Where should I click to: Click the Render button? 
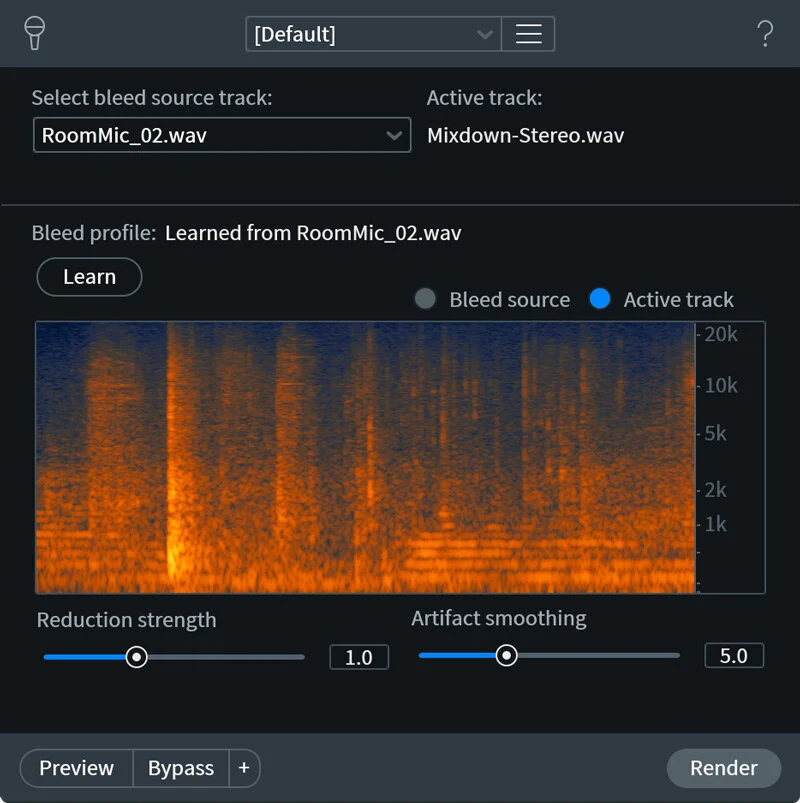pos(723,768)
